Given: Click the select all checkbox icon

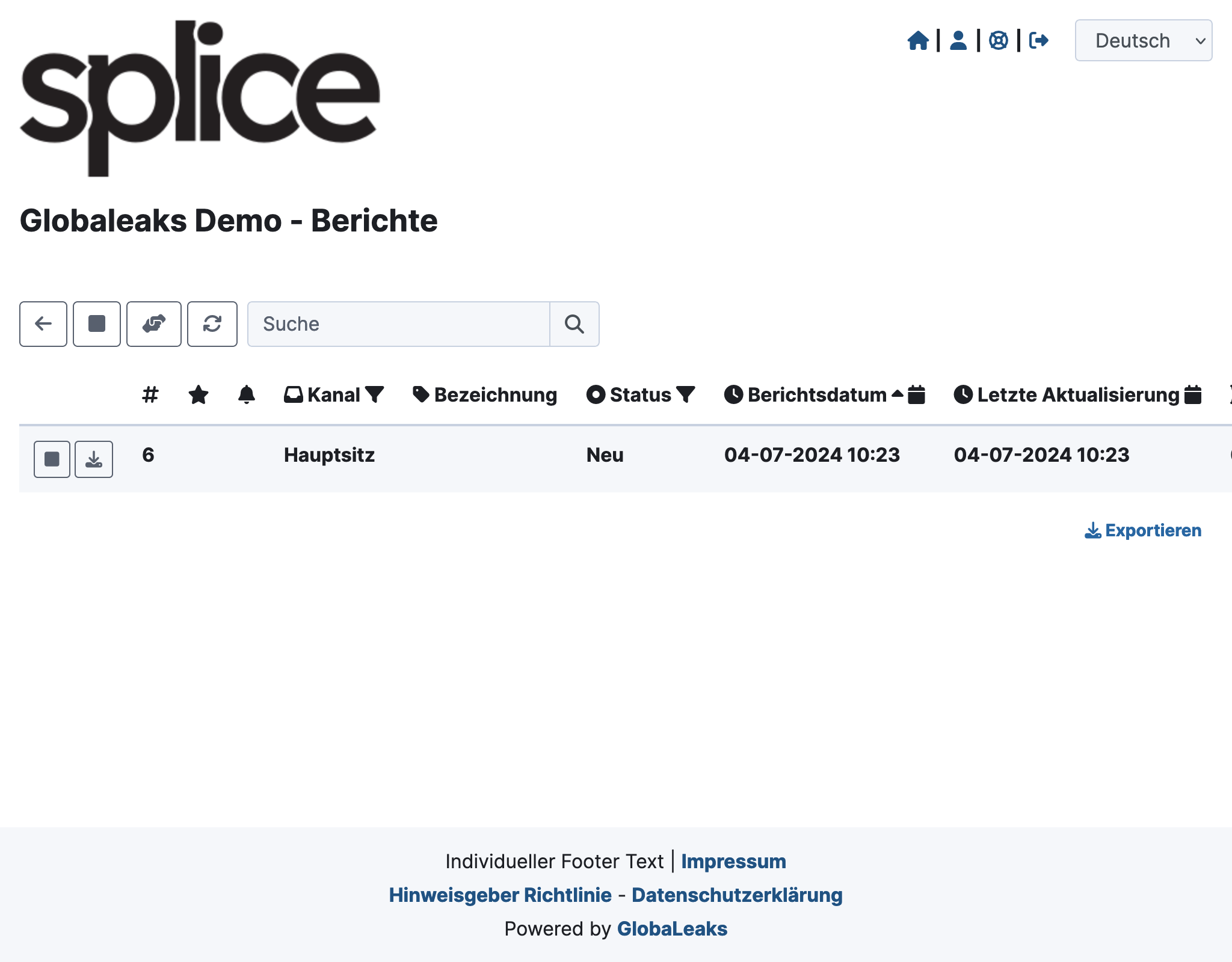Looking at the screenshot, I should click(97, 324).
